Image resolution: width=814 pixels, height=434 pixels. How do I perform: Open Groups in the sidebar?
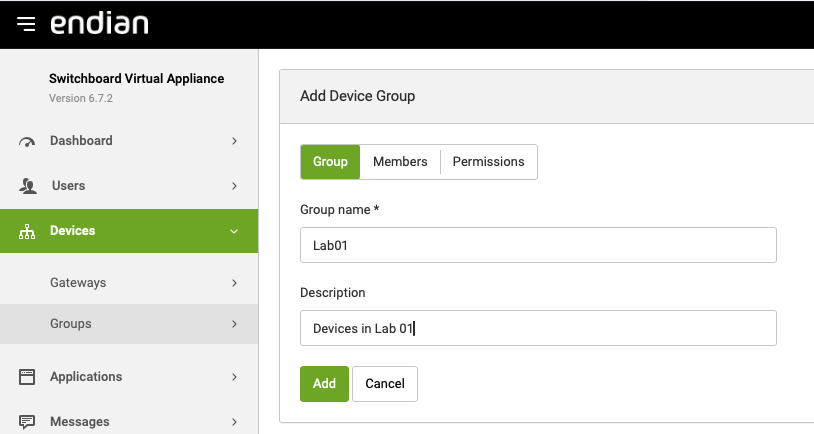(71, 324)
